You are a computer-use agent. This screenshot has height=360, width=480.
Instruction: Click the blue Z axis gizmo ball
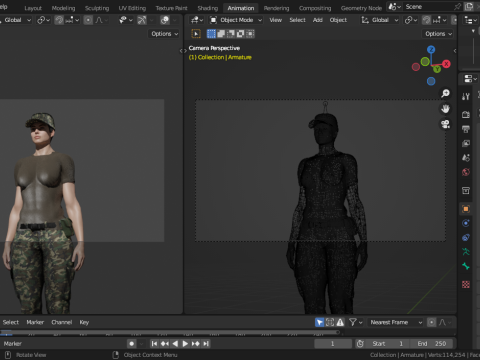[431, 50]
